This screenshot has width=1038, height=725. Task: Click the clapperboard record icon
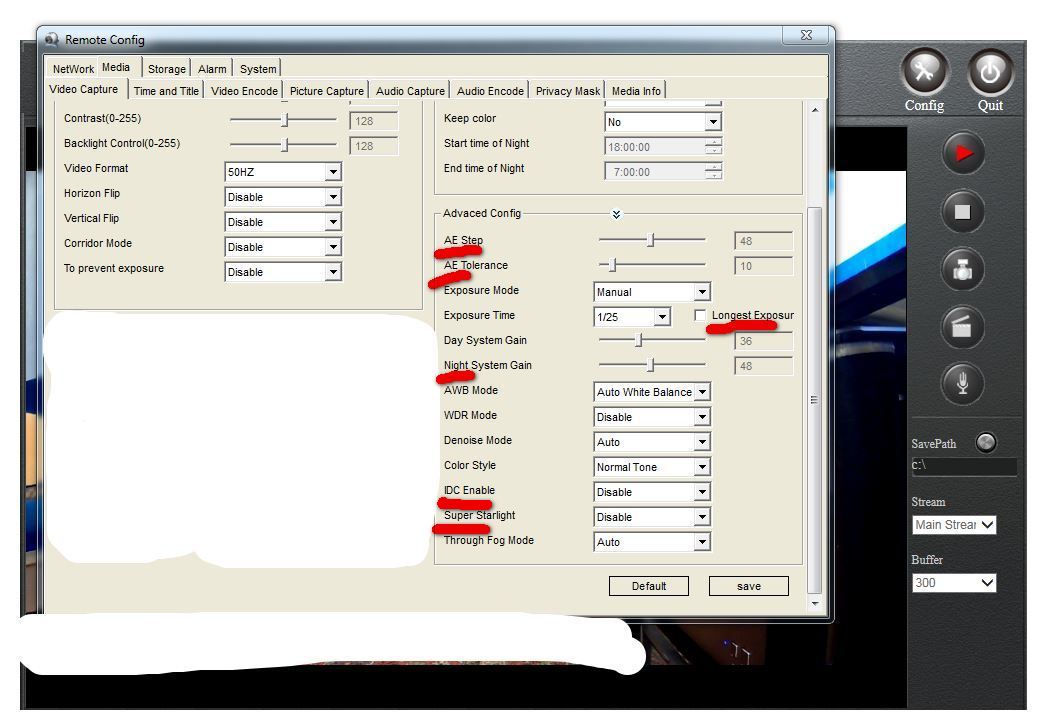pyautogui.click(x=962, y=327)
